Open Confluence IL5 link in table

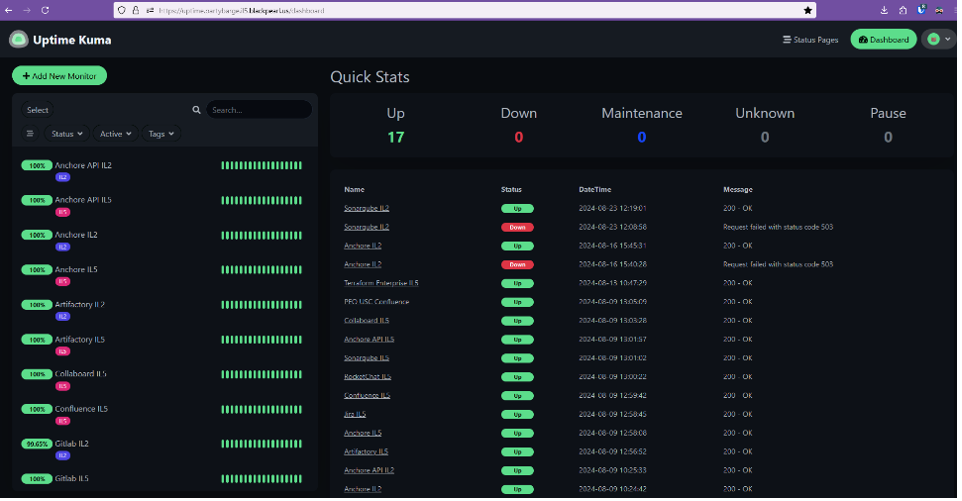pos(367,396)
